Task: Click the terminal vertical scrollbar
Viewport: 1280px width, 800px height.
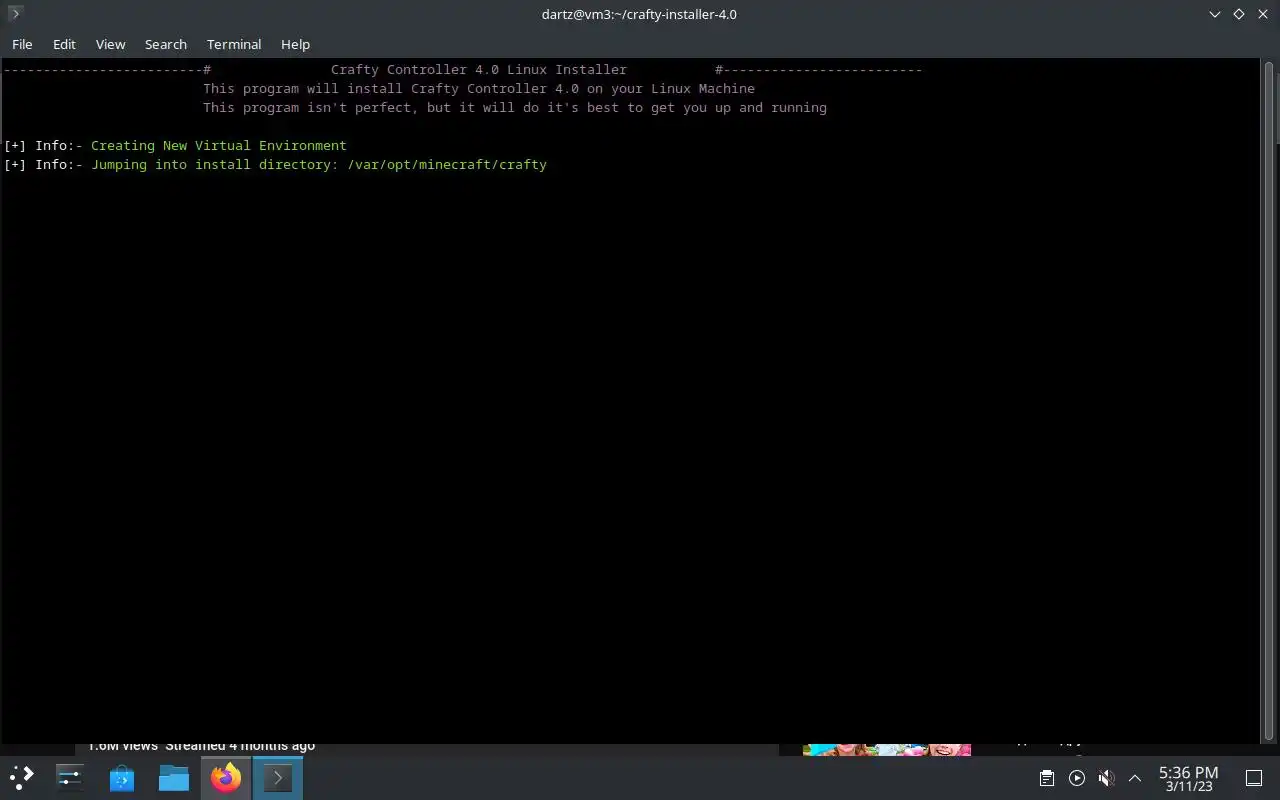Action: pyautogui.click(x=1270, y=400)
